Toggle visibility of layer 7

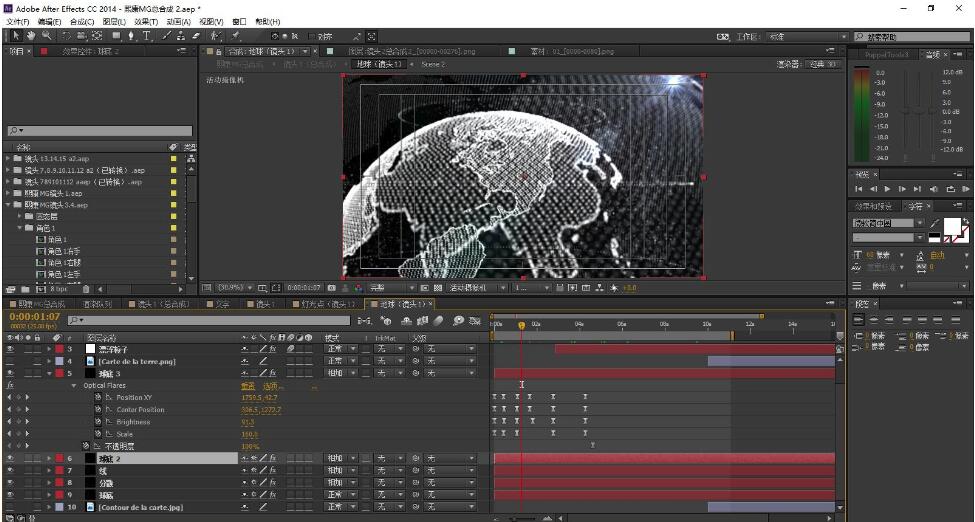tap(10, 470)
